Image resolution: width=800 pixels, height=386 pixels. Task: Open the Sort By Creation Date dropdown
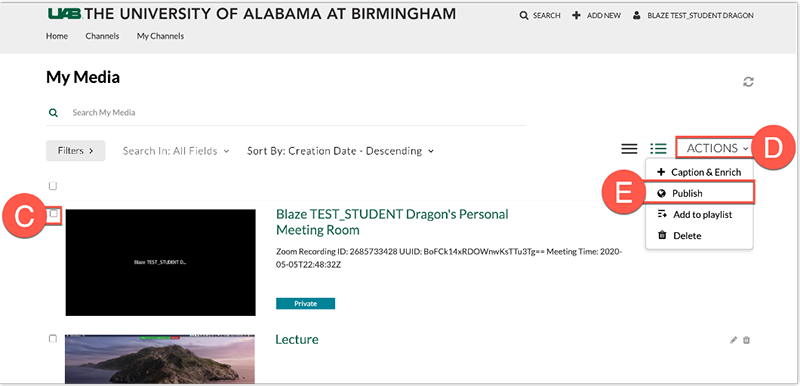pos(340,151)
